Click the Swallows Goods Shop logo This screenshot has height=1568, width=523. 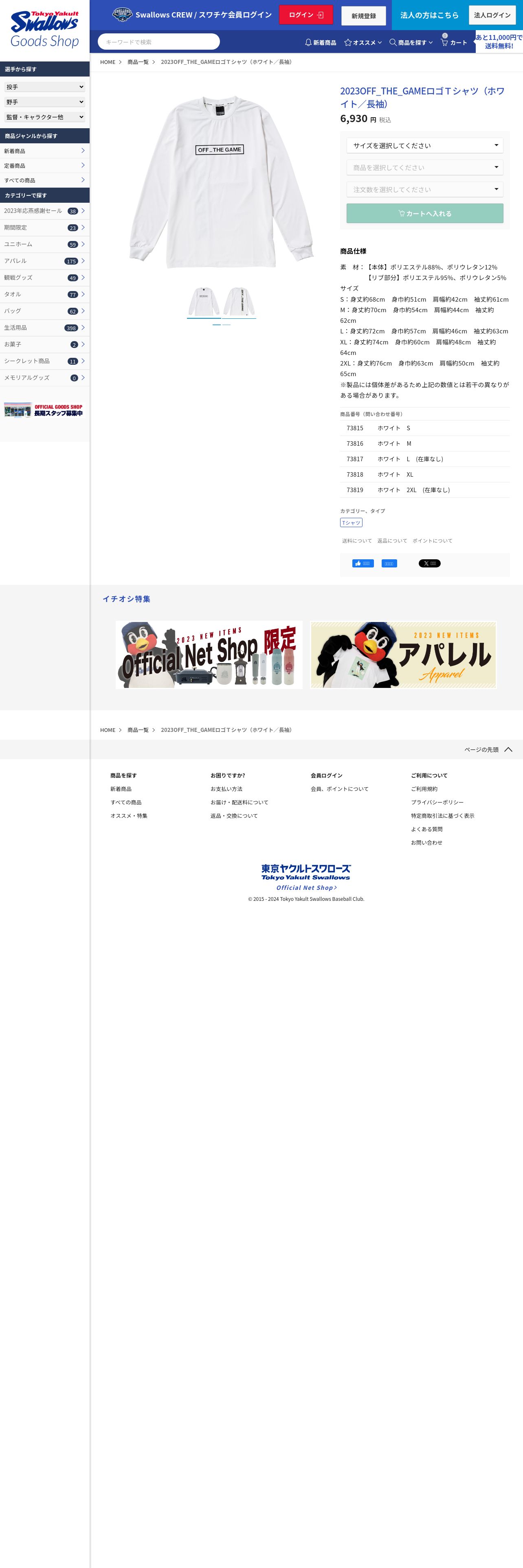tap(44, 29)
